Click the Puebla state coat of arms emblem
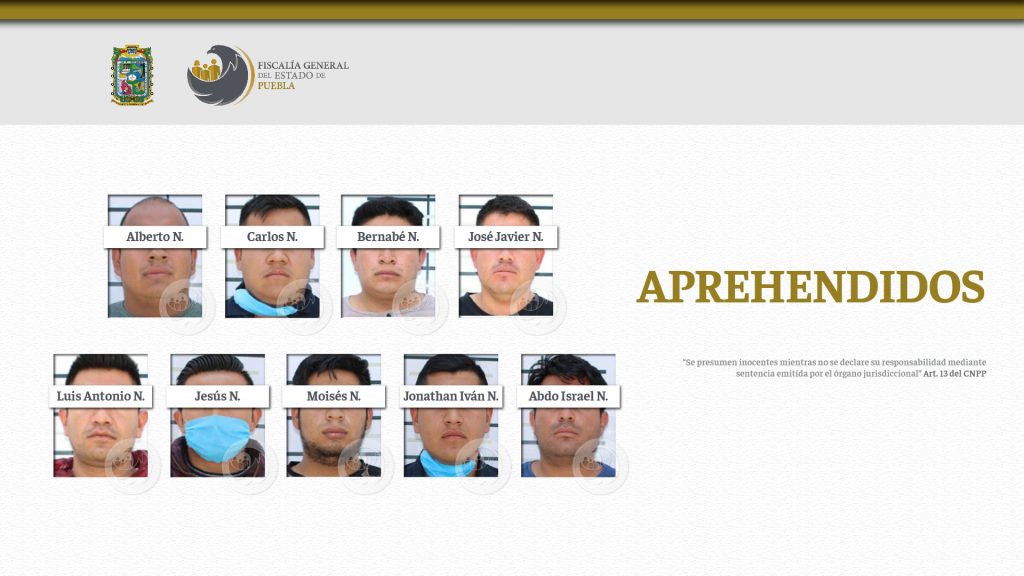The width and height of the screenshot is (1024, 576). pyautogui.click(x=131, y=74)
